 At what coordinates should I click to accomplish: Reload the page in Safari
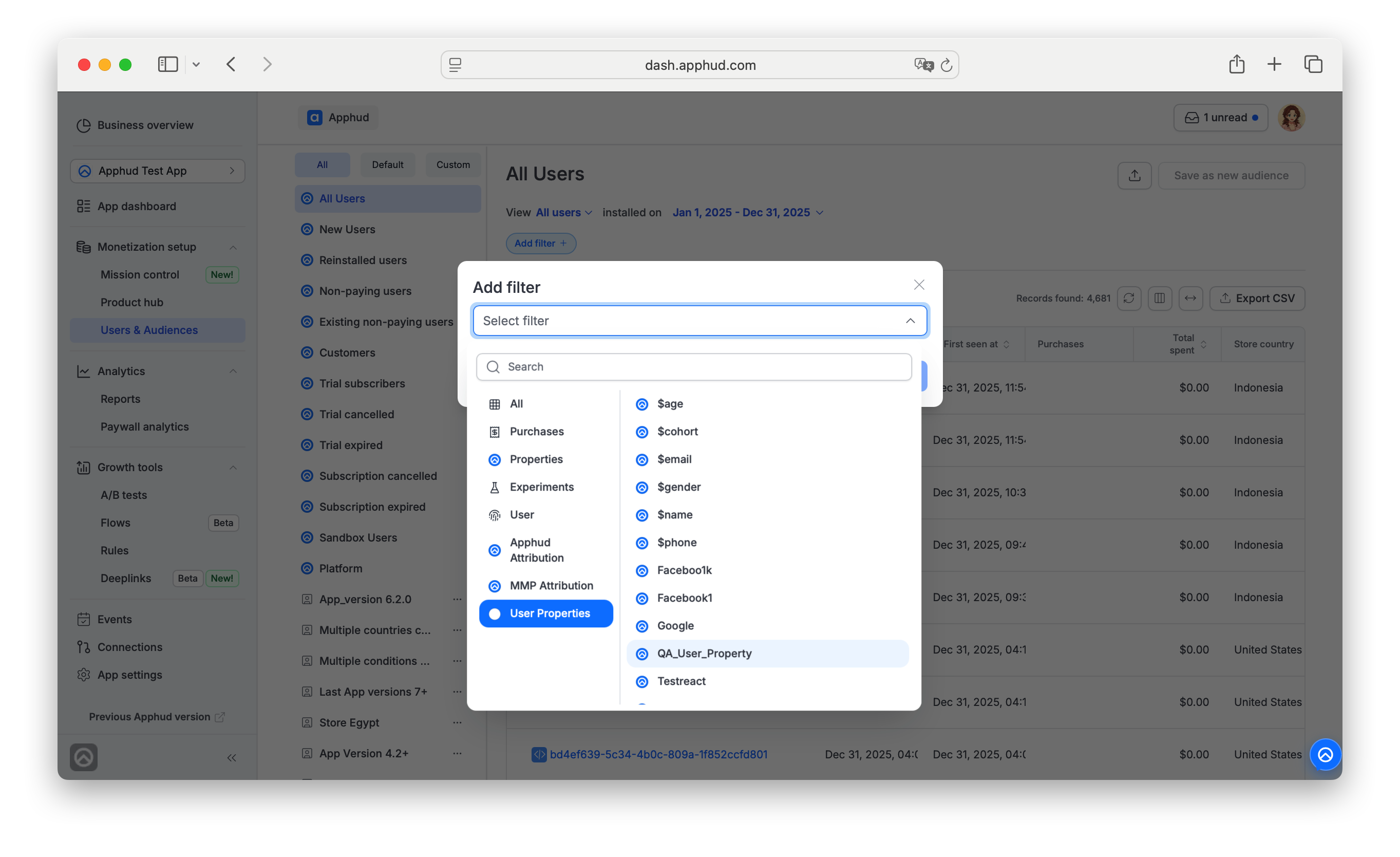946,65
